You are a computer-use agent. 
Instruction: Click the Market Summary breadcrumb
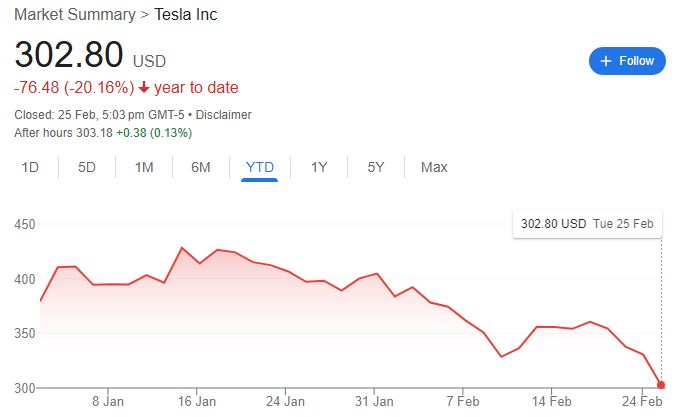(x=70, y=15)
